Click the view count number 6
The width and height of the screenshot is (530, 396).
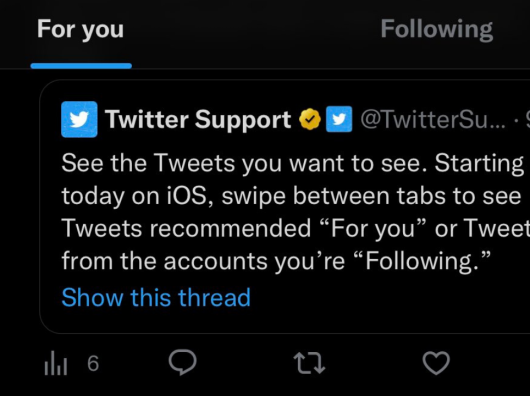point(93,364)
